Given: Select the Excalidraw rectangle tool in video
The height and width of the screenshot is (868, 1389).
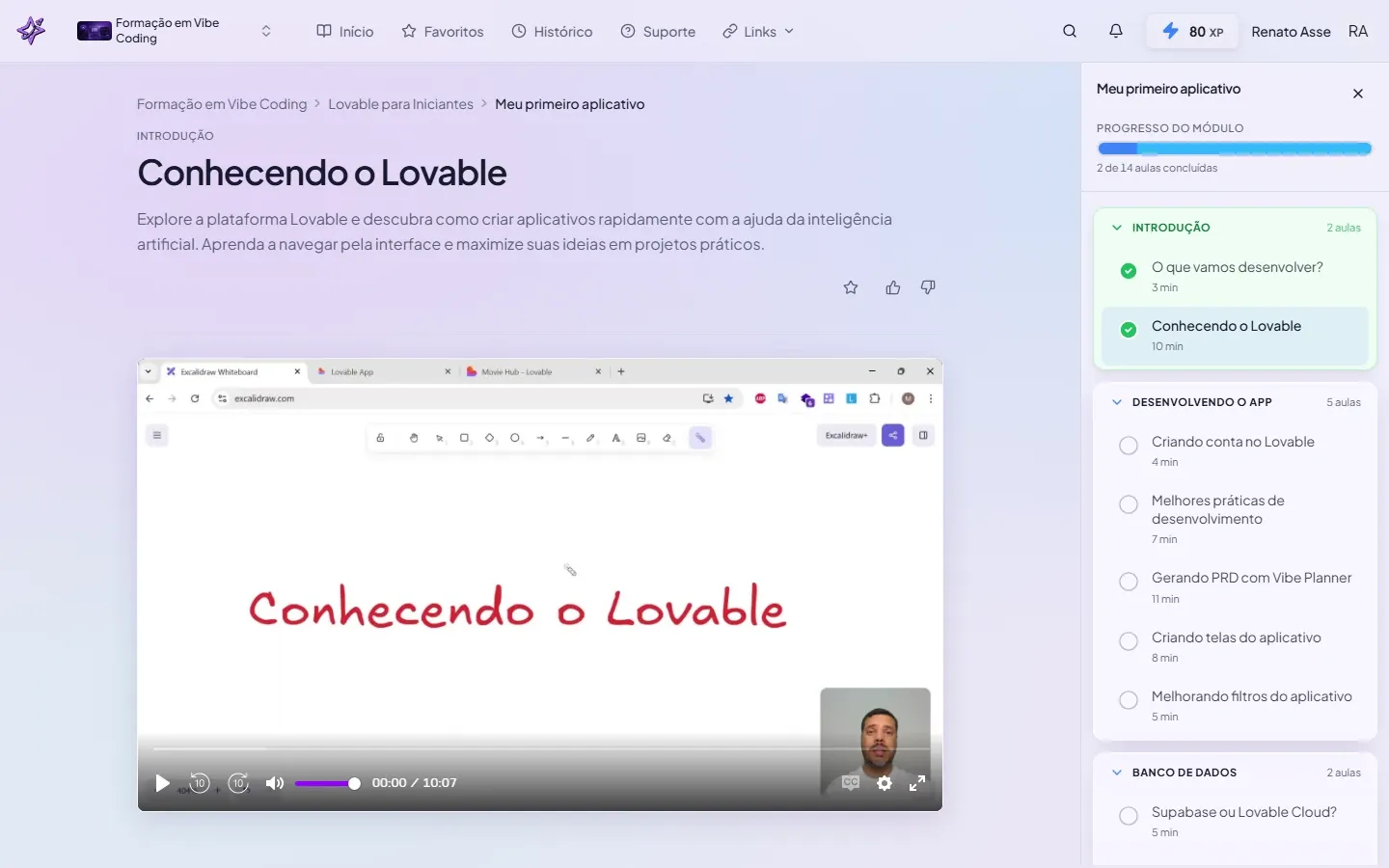Looking at the screenshot, I should point(464,438).
